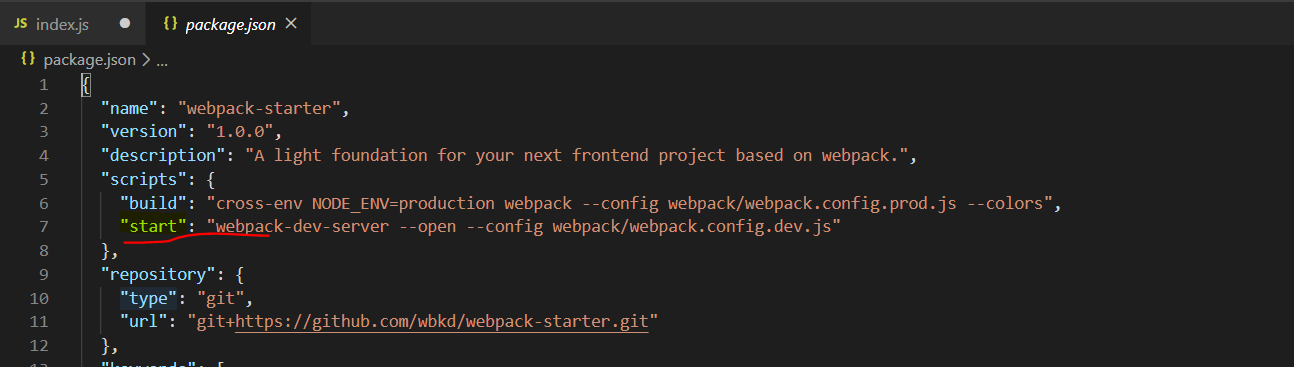
Task: Close the package.json tab
Action: tap(292, 22)
